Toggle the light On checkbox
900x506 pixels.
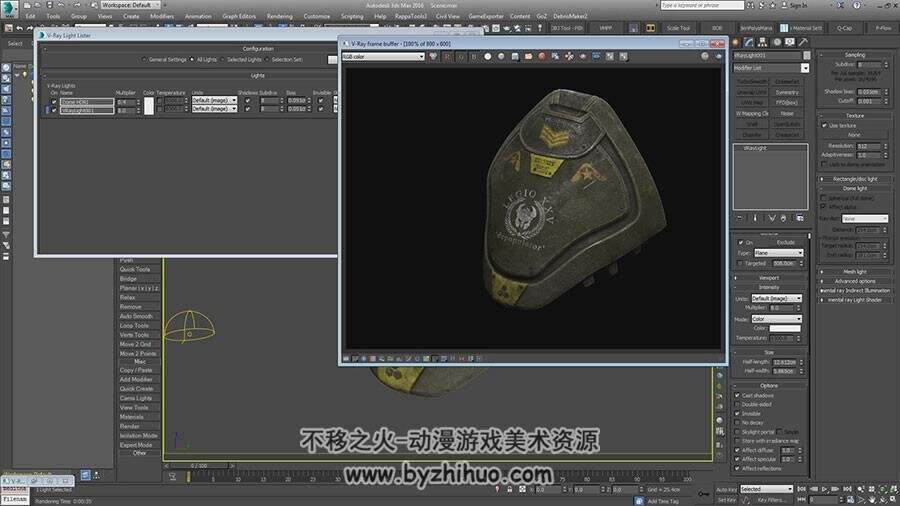pyautogui.click(x=740, y=243)
